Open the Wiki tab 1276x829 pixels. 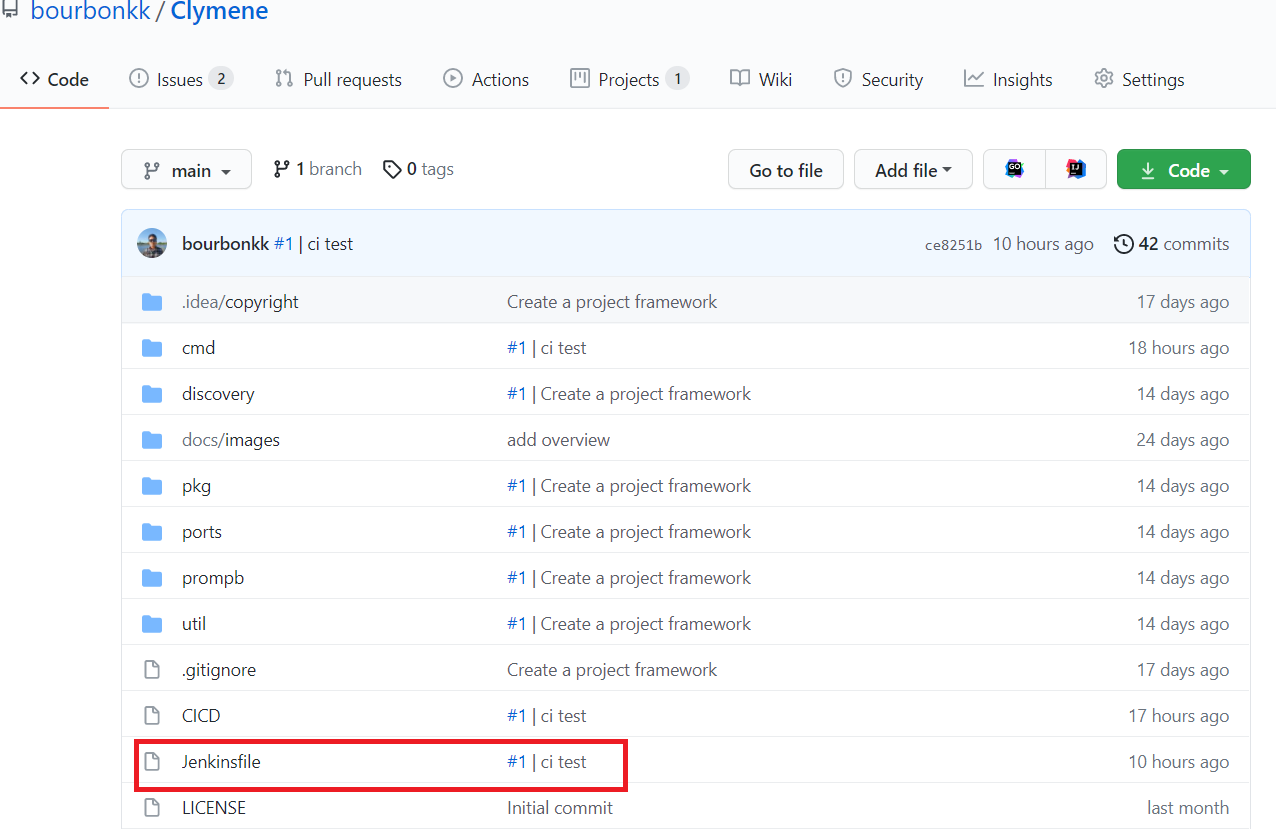tap(761, 80)
